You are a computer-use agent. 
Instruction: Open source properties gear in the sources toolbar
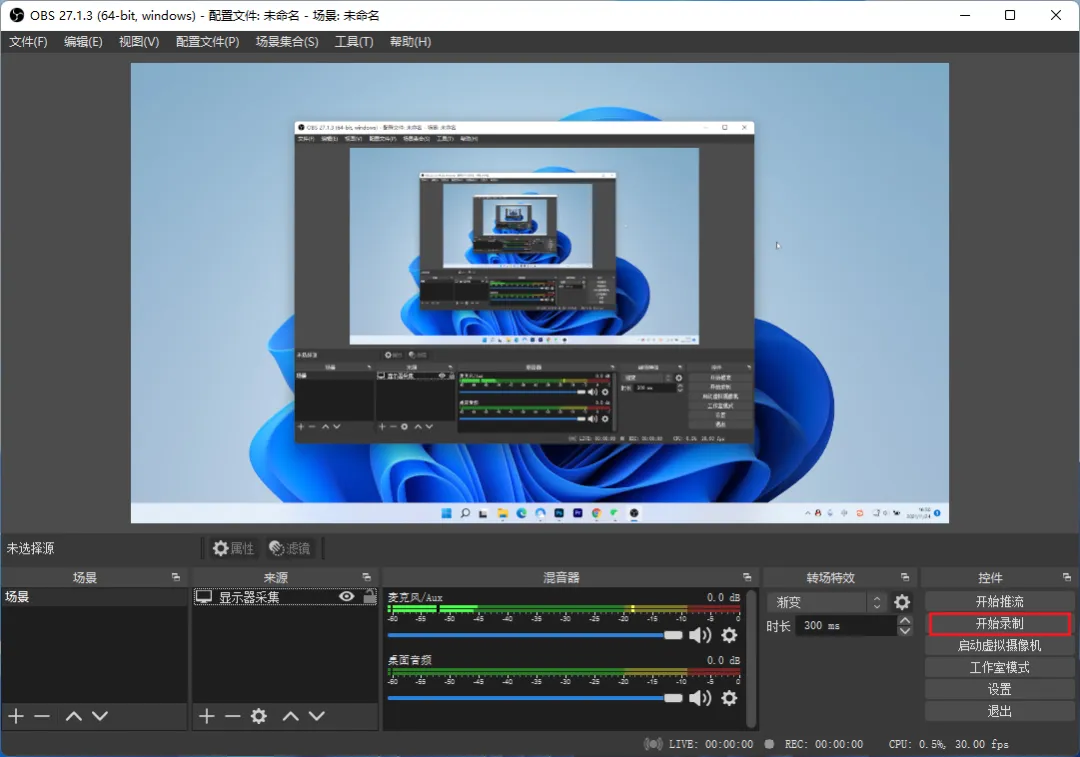tap(258, 716)
